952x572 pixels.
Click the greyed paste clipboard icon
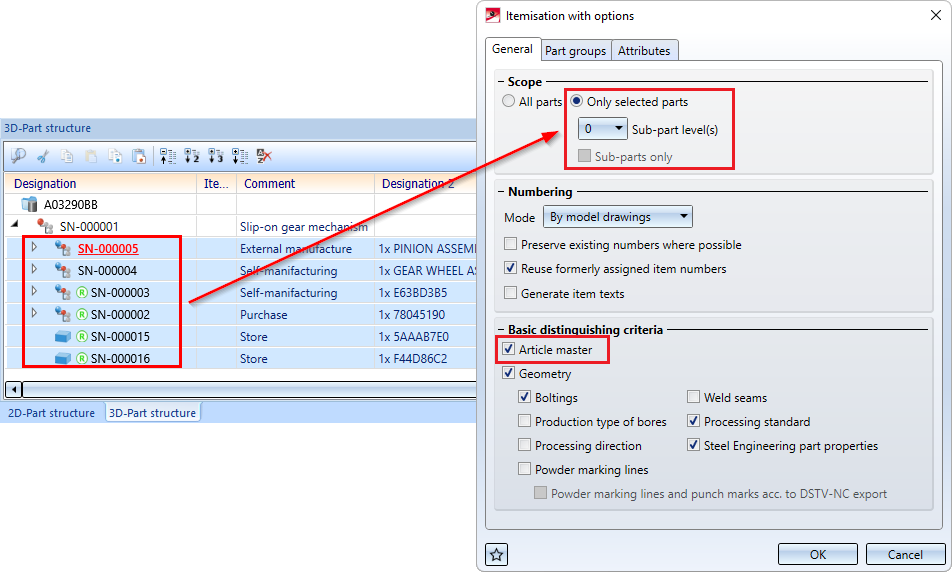[91, 157]
